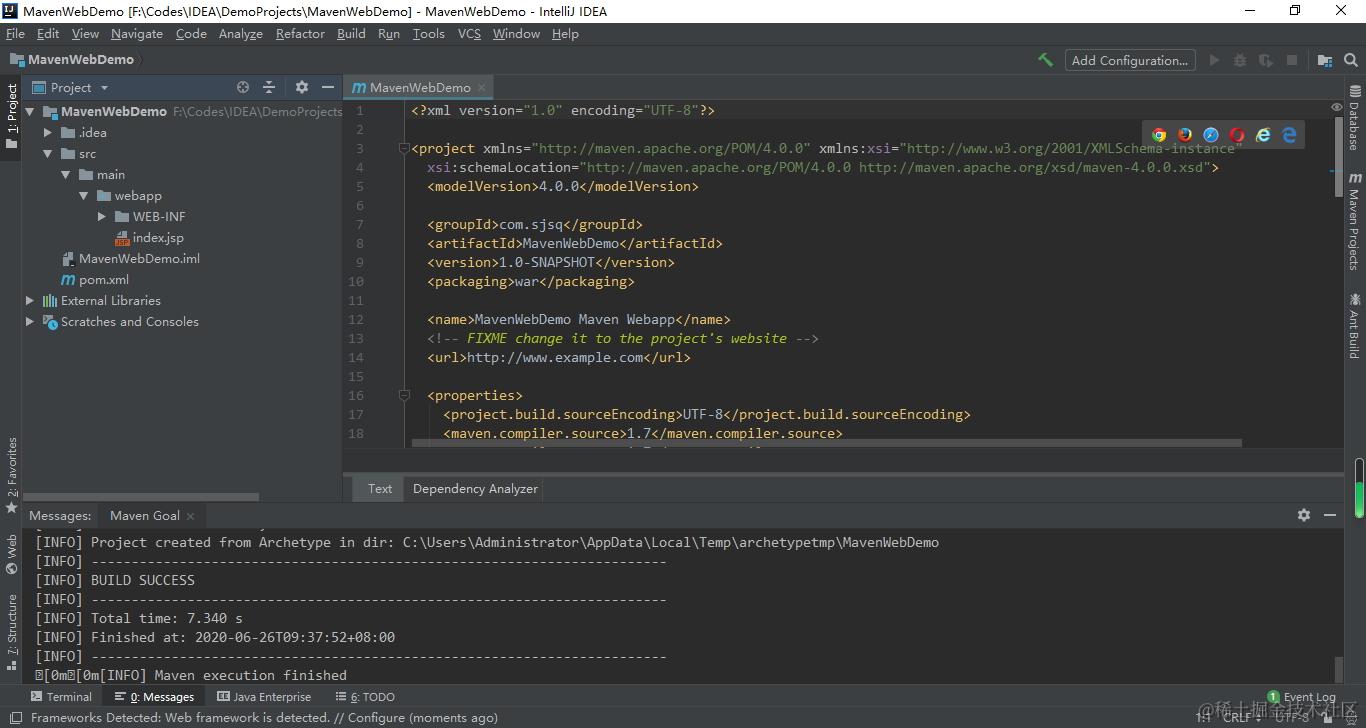Toggle the 1: Project tool window button
The width and height of the screenshot is (1366, 728).
[x=11, y=116]
